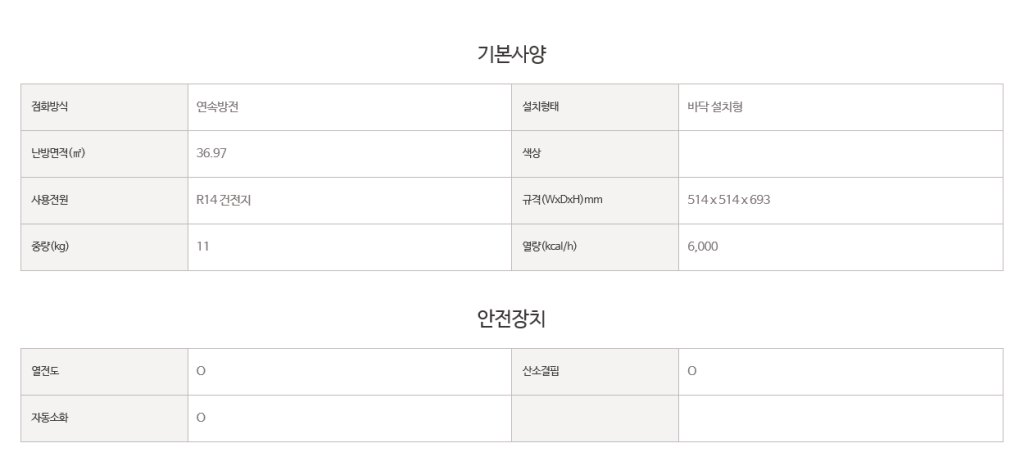Viewport: 1024px width, 475px height.
Task: Select the R14 건전지 value
Action: pyautogui.click(x=223, y=200)
